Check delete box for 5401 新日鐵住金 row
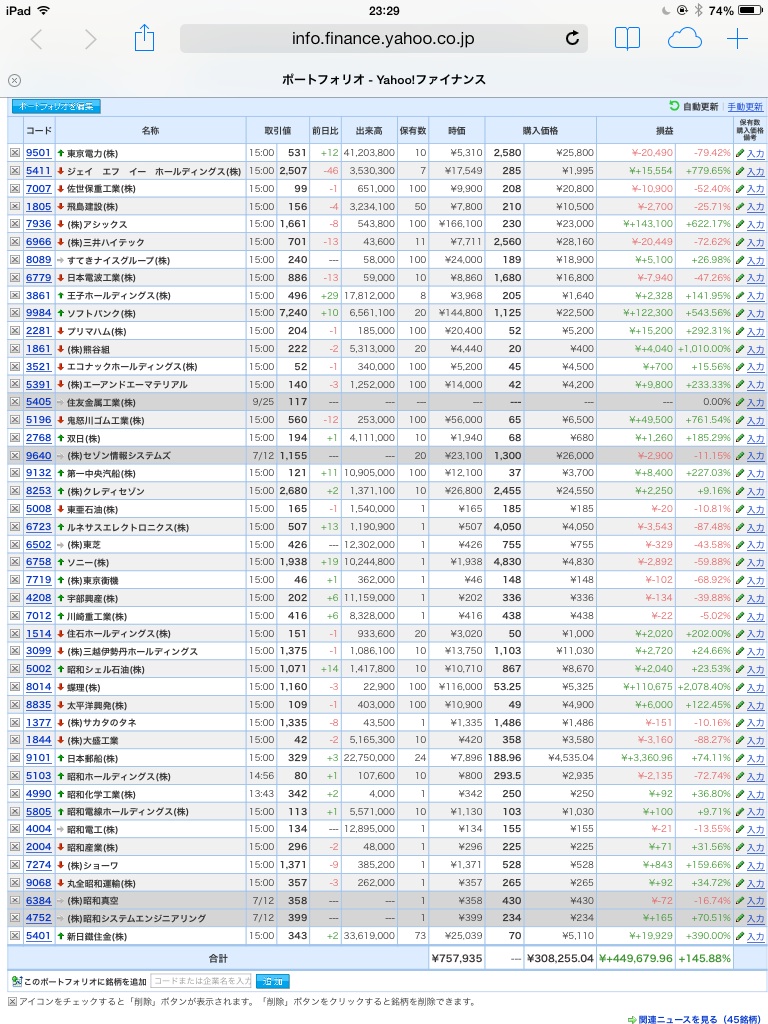This screenshot has height=1024, width=768. click(15, 936)
